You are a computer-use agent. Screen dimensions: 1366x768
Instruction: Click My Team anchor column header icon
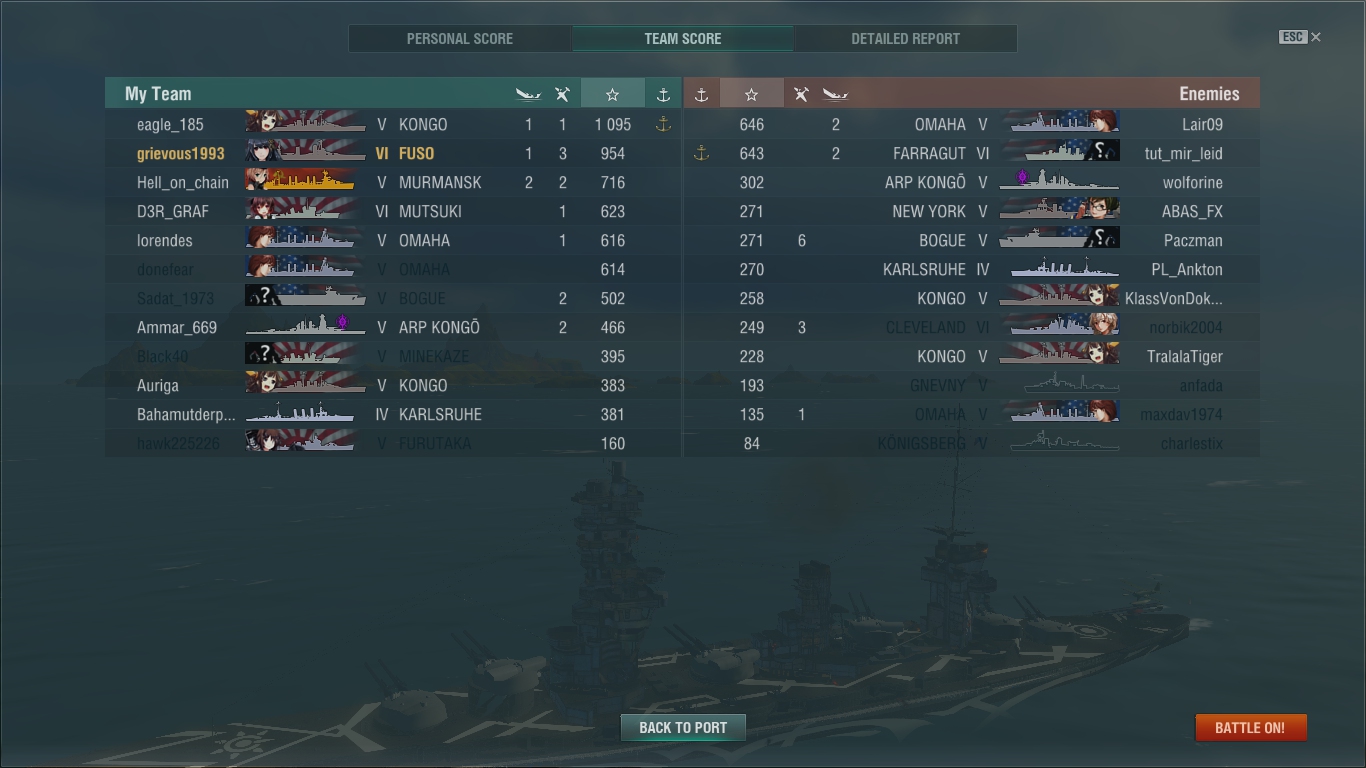pyautogui.click(x=663, y=94)
